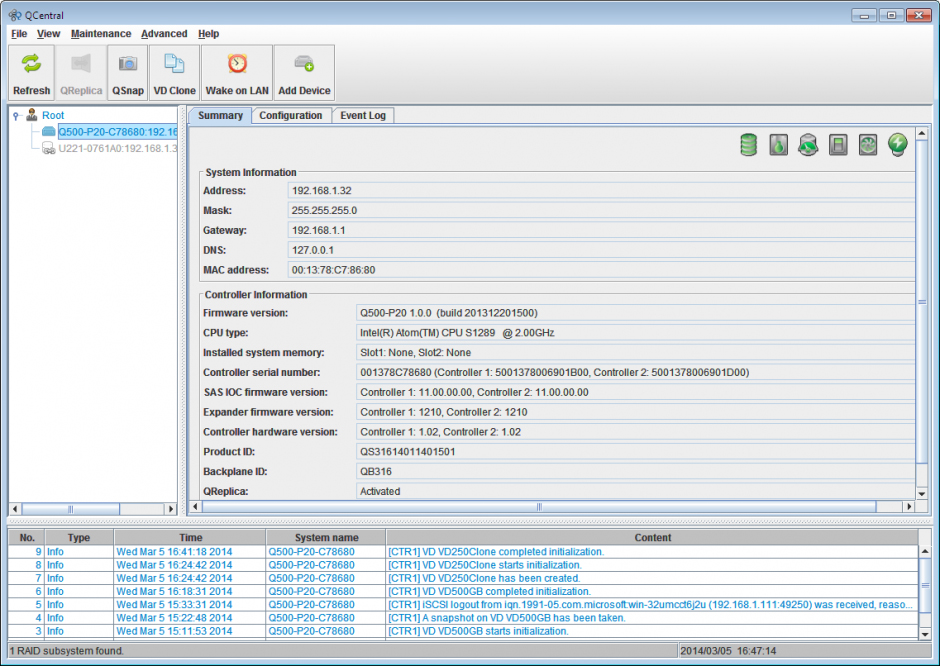Select the U221-0761A0 device in tree

pyautogui.click(x=118, y=148)
